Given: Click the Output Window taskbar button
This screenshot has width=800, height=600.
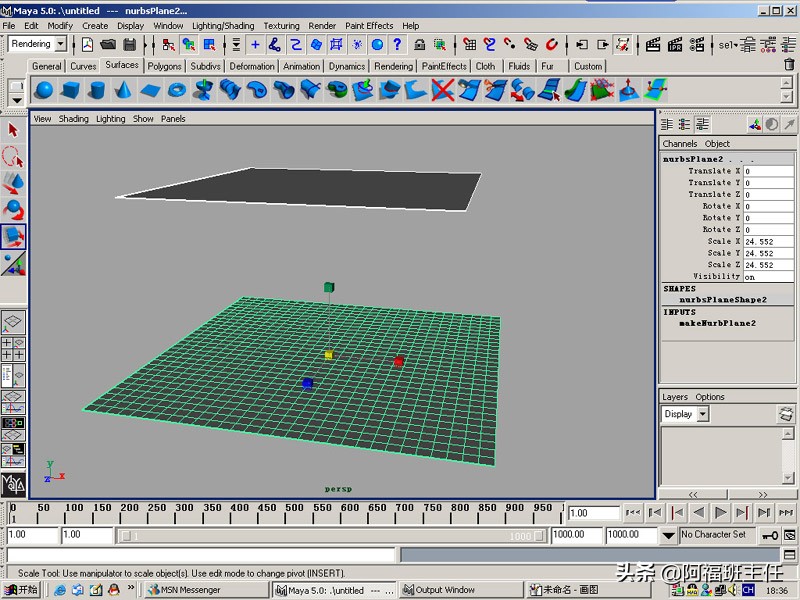Looking at the screenshot, I should [x=445, y=590].
